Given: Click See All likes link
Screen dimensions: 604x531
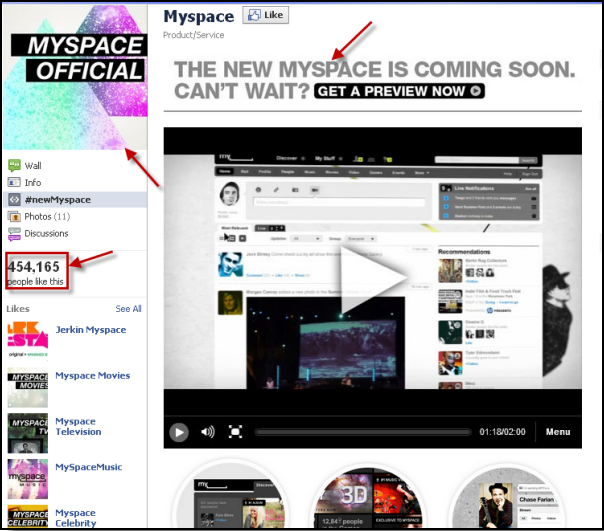Looking at the screenshot, I should click(128, 309).
